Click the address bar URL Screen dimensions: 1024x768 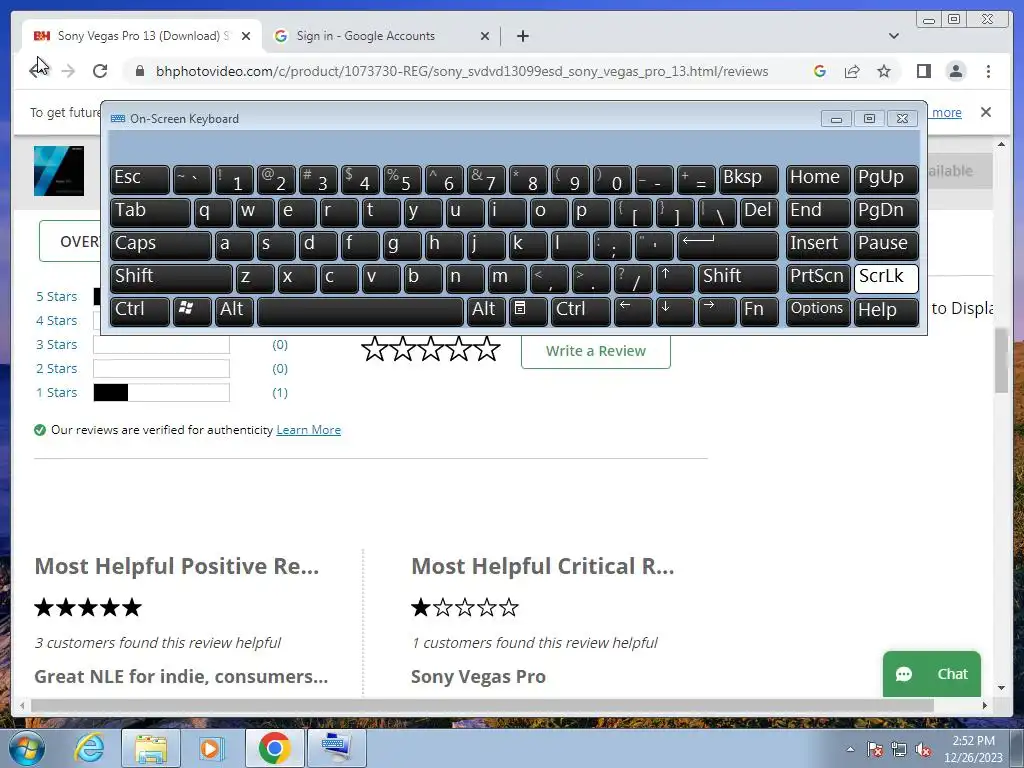(x=462, y=71)
